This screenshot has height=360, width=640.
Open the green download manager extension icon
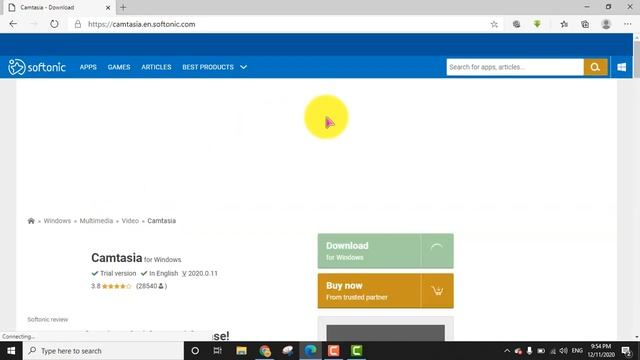click(537, 24)
